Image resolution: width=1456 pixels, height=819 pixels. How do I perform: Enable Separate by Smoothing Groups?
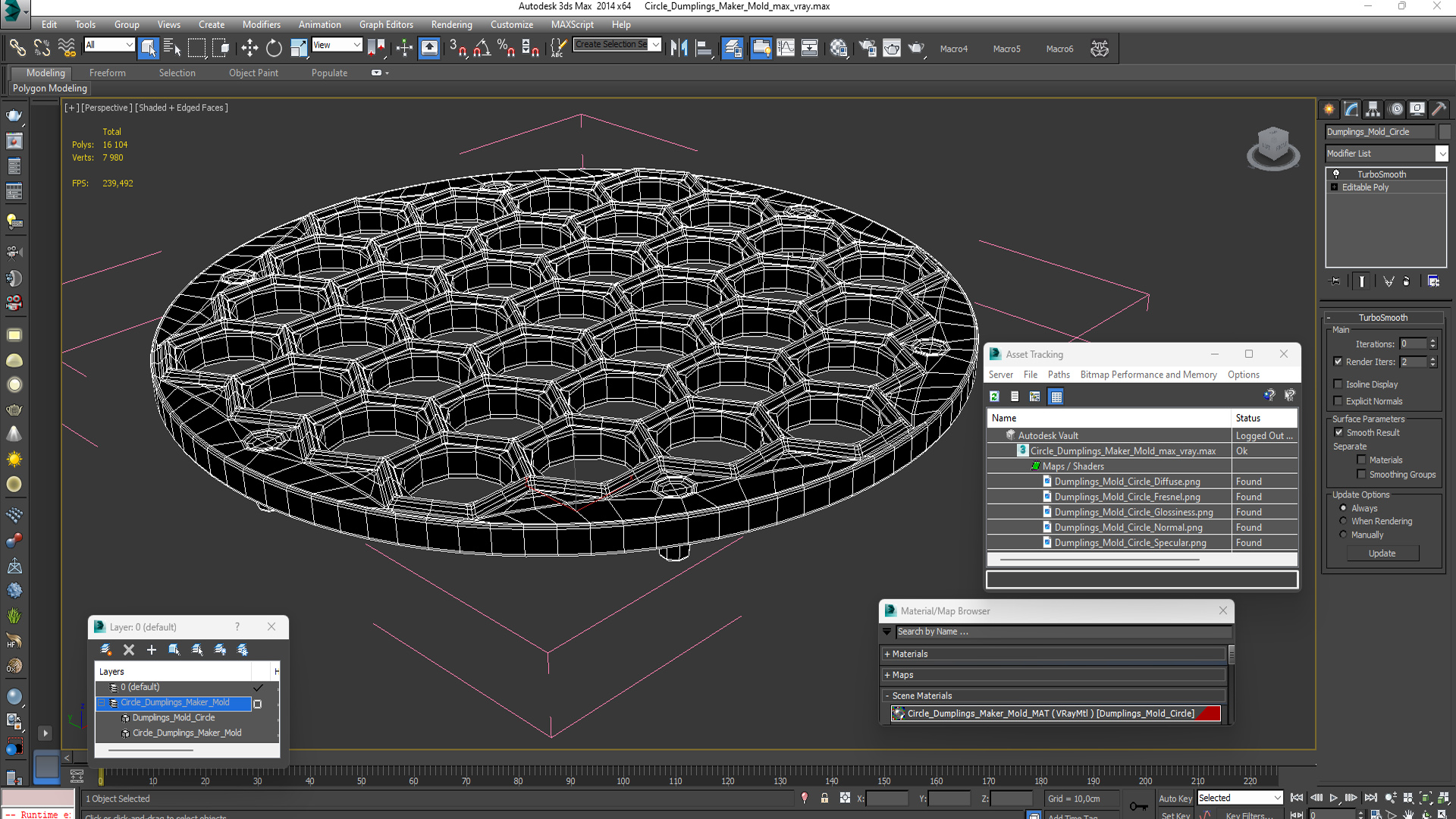(x=1361, y=475)
